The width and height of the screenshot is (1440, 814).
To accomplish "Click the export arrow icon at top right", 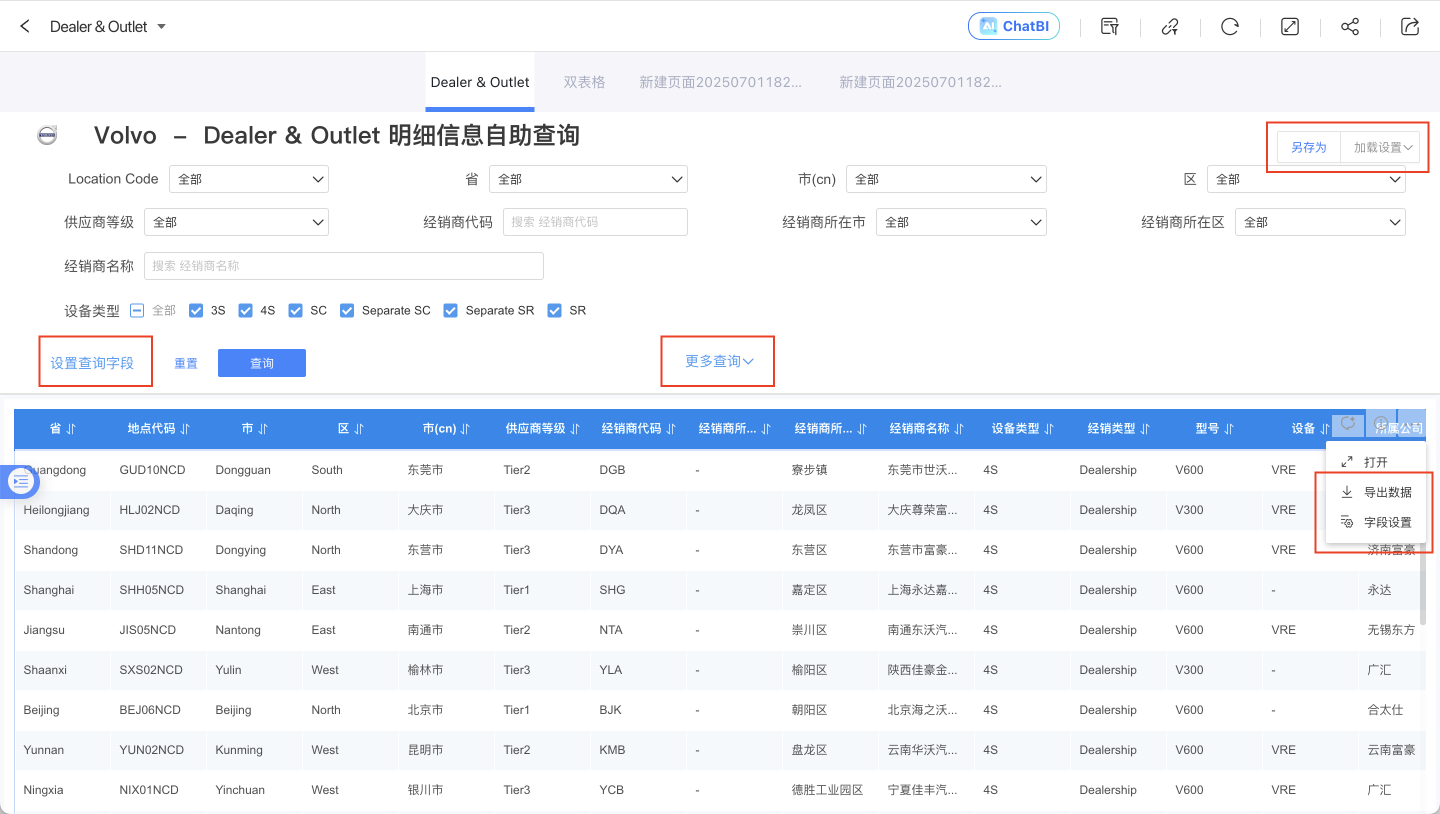I will tap(1410, 27).
